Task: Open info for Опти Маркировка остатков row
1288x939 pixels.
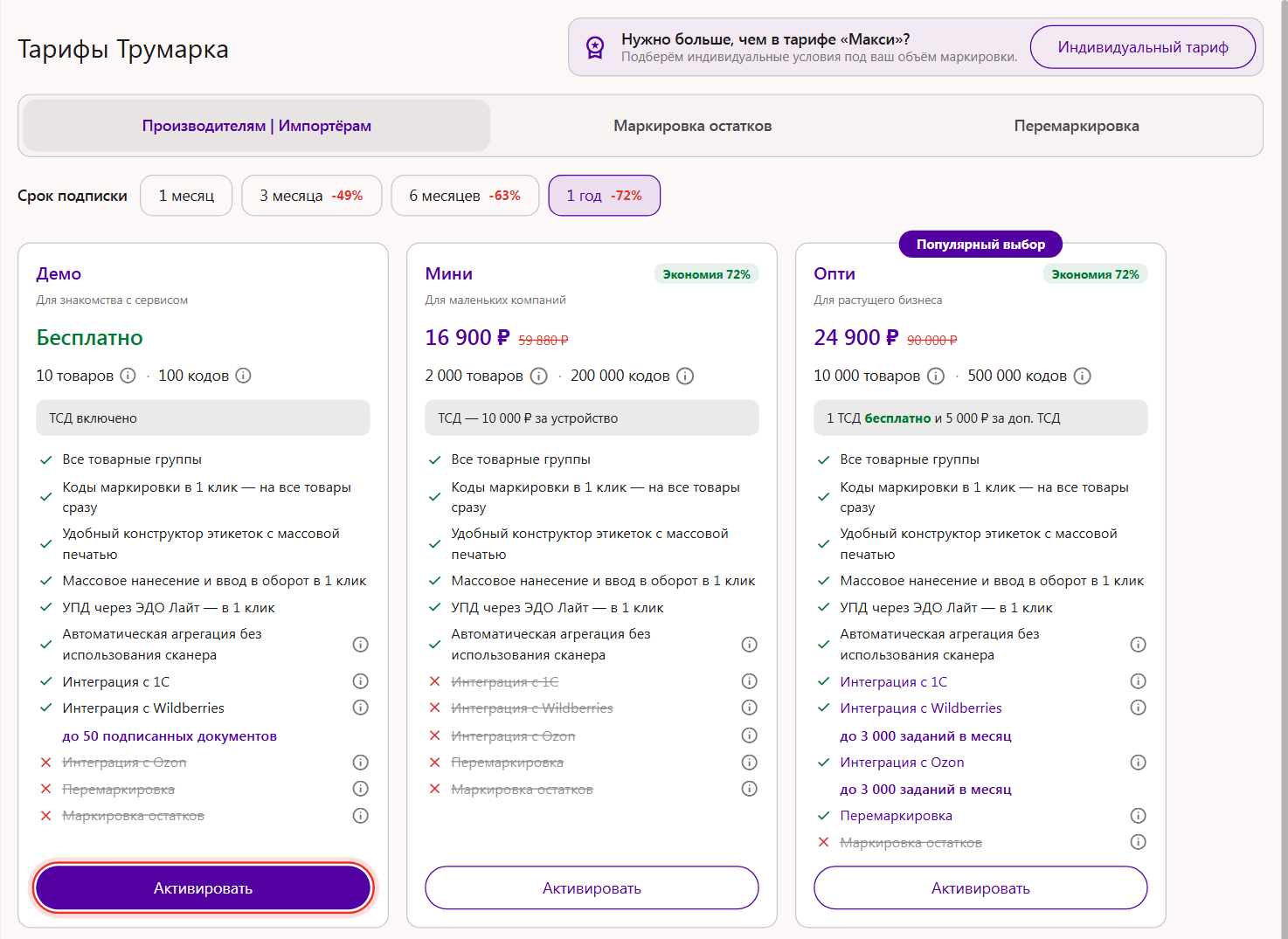Action: (x=1138, y=842)
